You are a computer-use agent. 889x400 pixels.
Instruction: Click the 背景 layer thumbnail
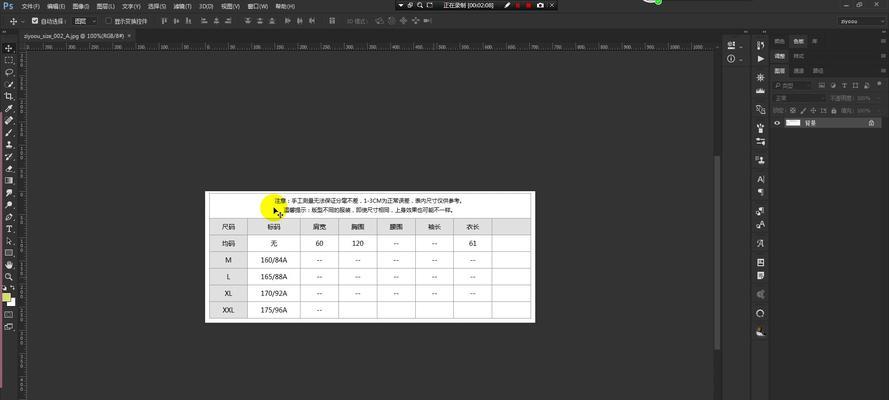pyautogui.click(x=793, y=123)
